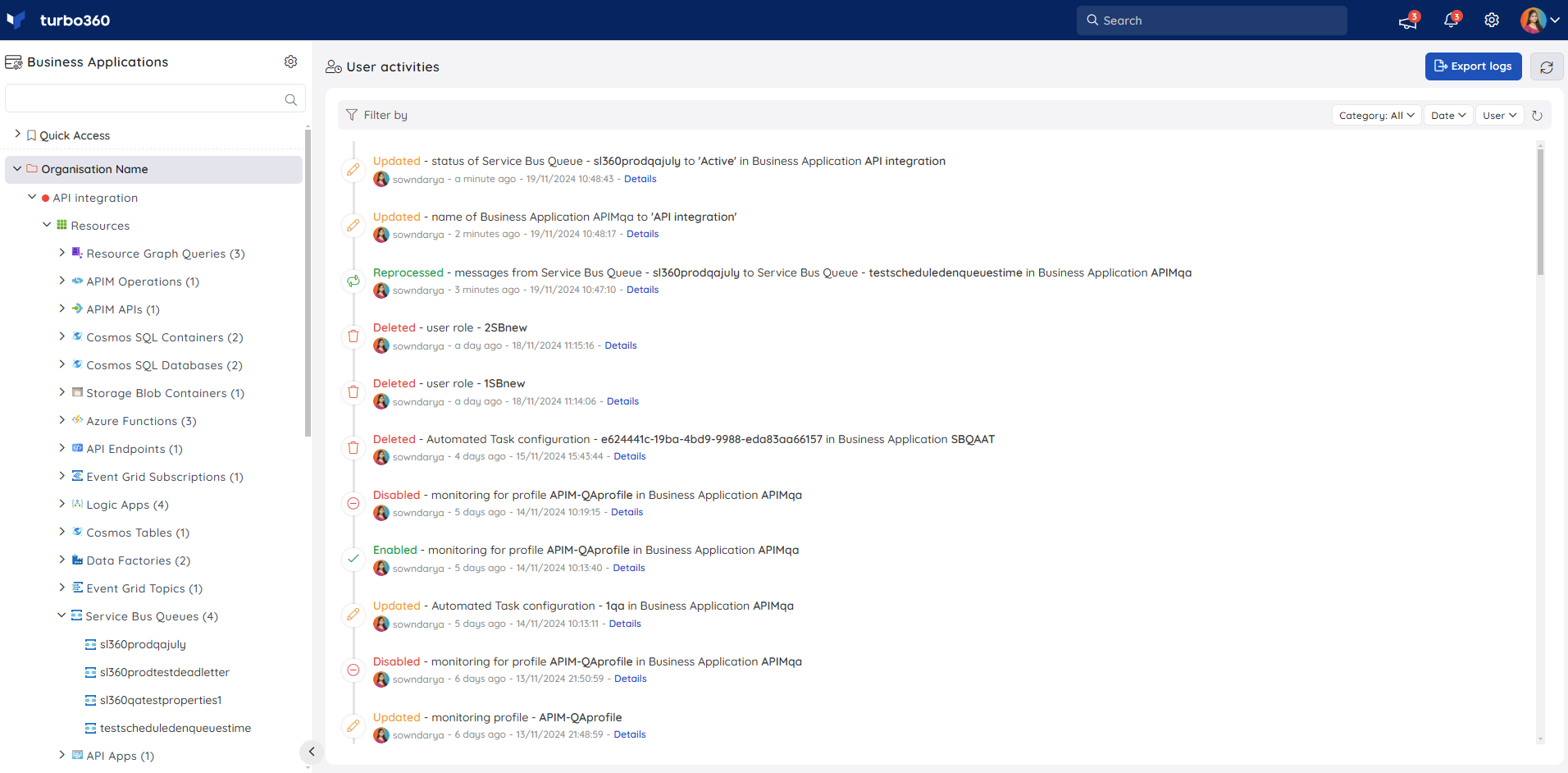Open Business Applications settings gear
This screenshot has width=1568, height=773.
coord(291,62)
